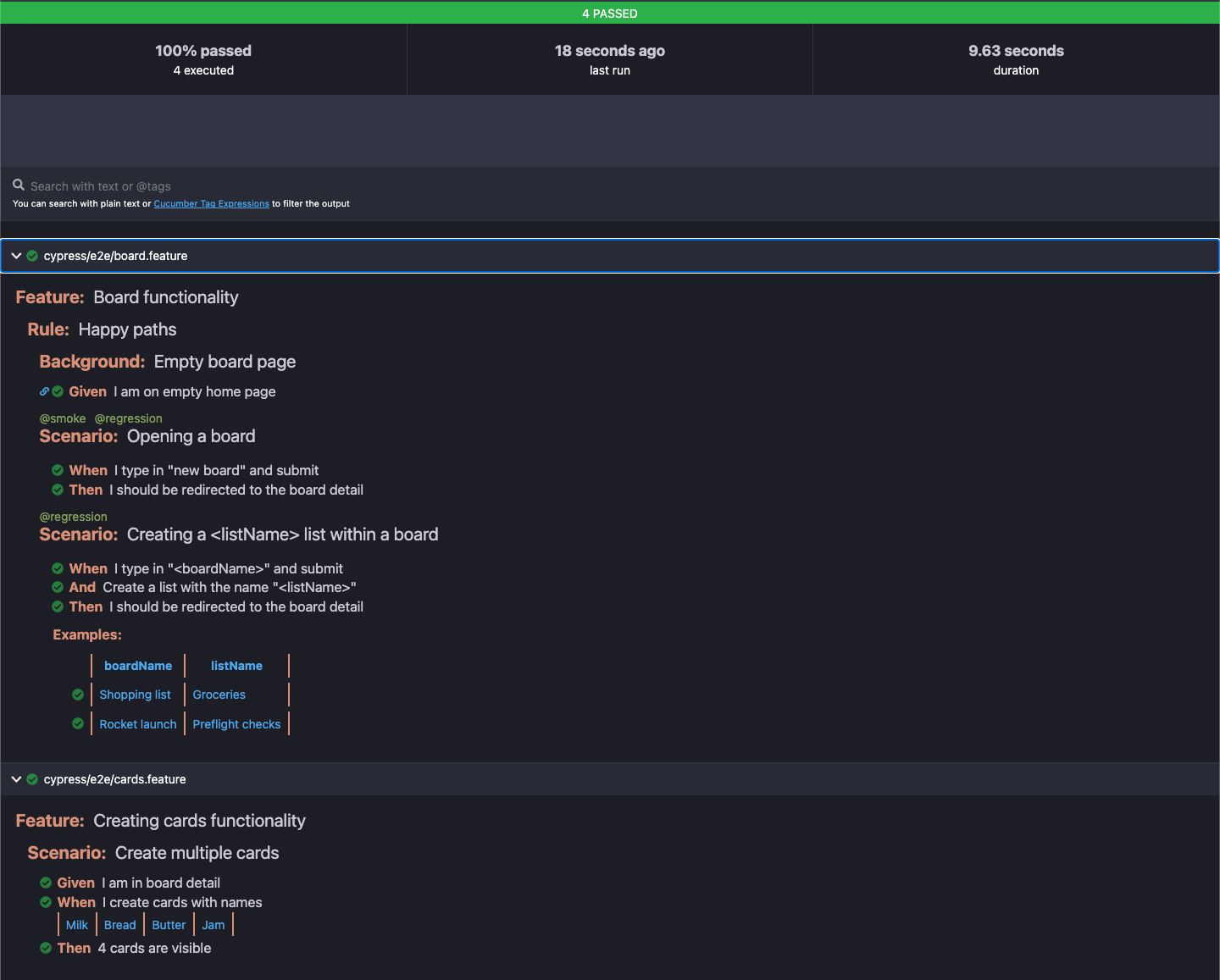Click the check icon on the Shopping list row

coord(77,694)
